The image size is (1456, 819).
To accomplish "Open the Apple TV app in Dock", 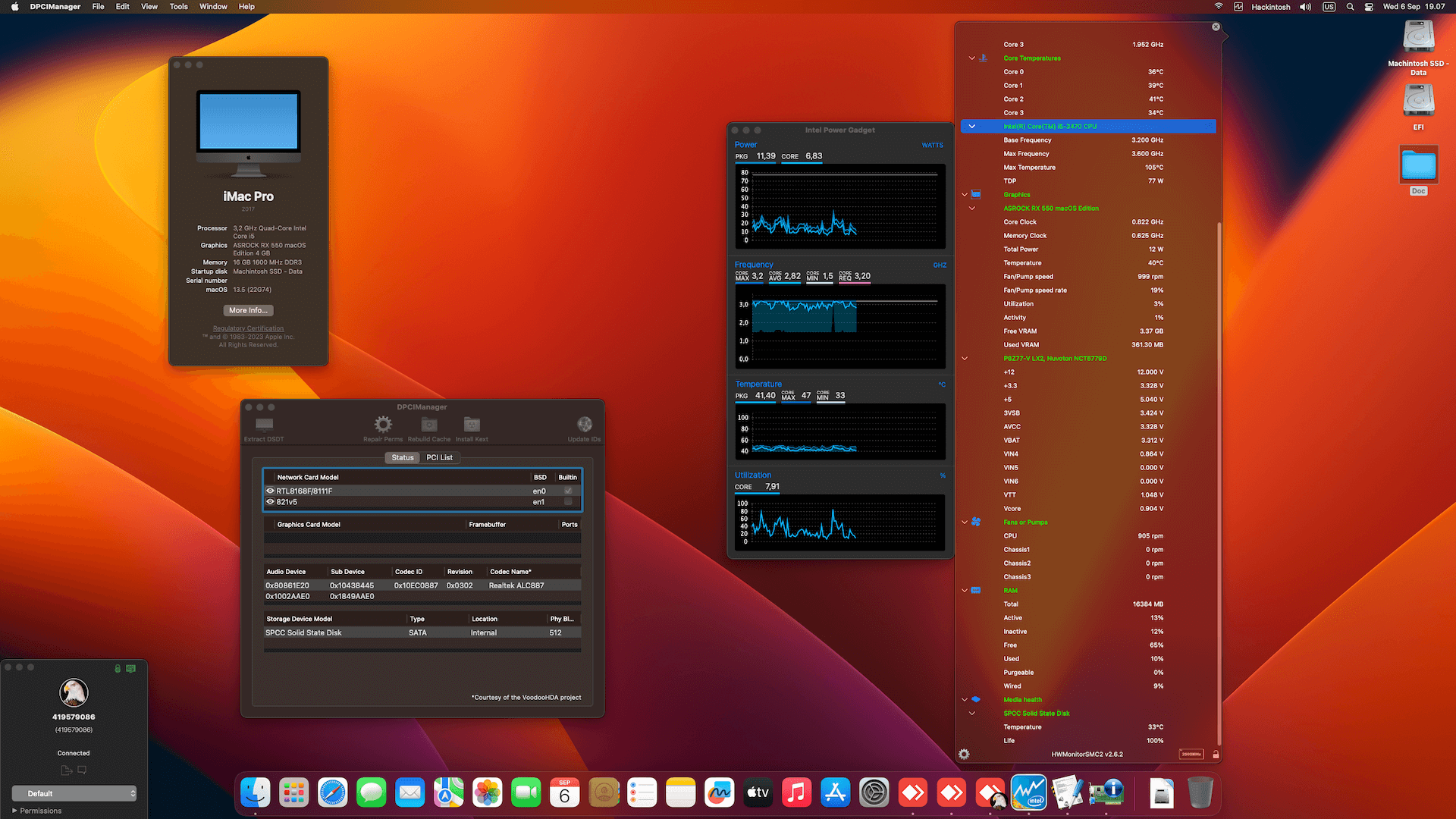I will point(758,793).
